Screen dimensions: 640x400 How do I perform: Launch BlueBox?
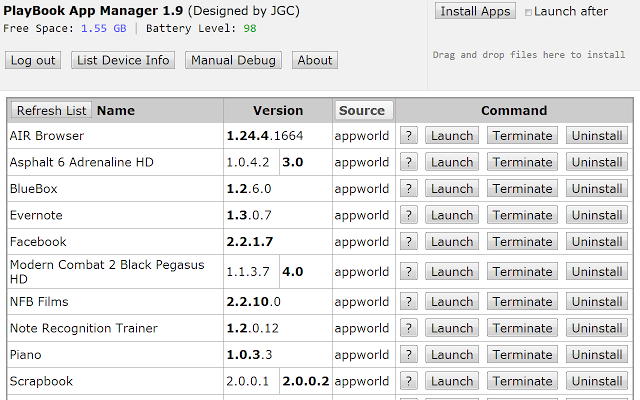tap(452, 189)
